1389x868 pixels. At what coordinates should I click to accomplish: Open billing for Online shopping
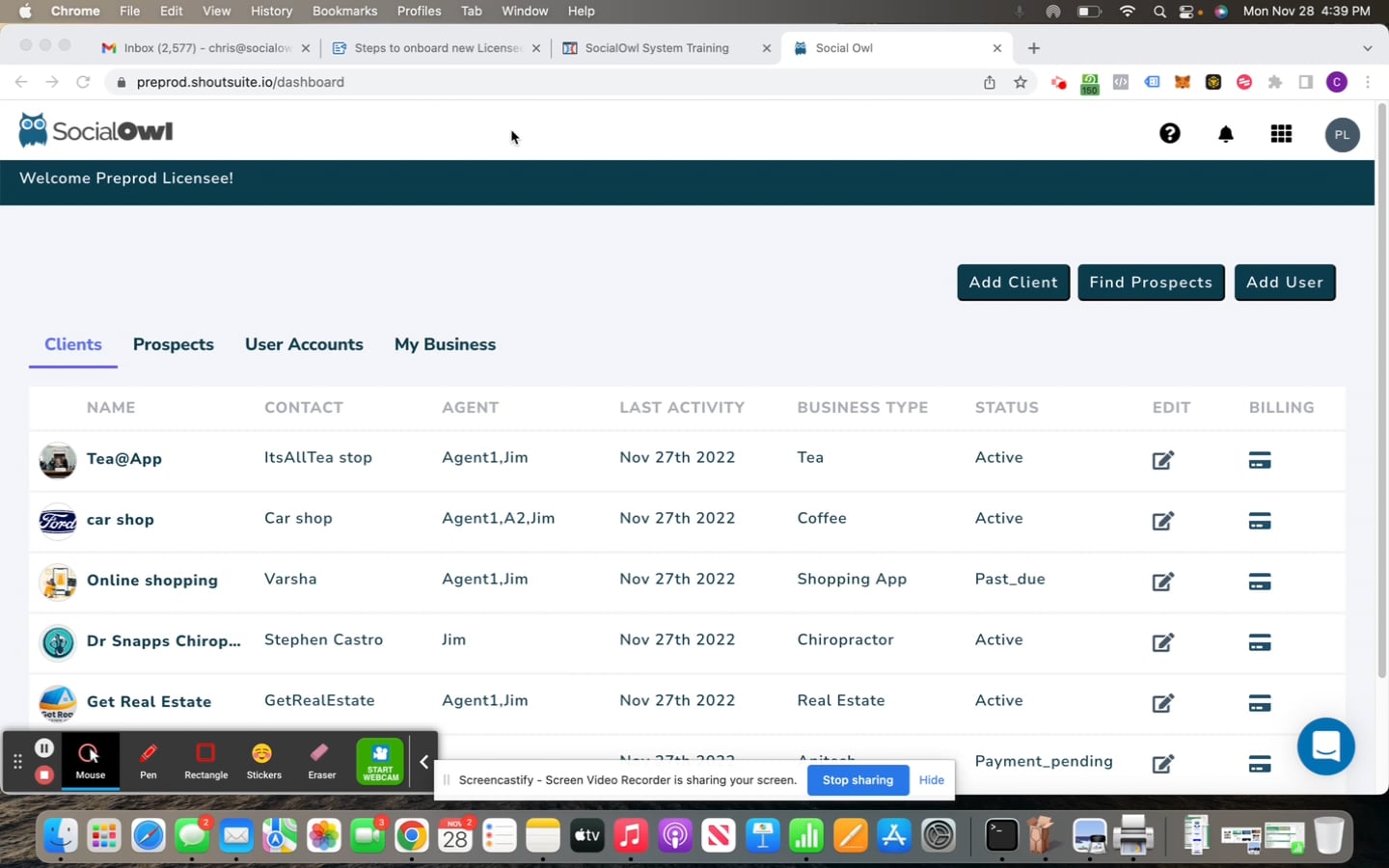(1260, 582)
